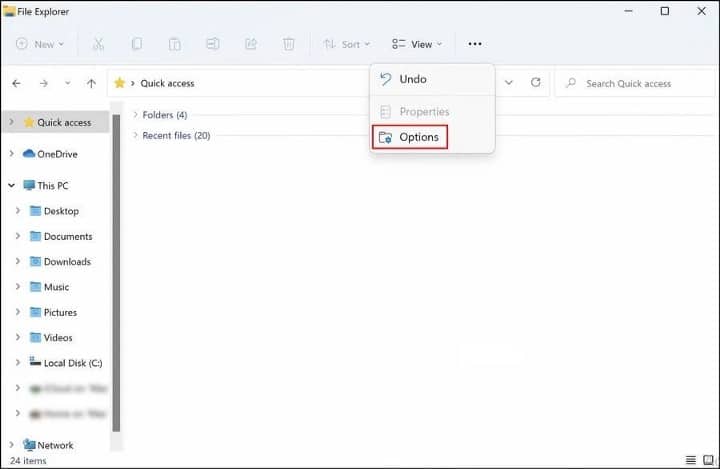Expand the OneDrive tree node

11,153
